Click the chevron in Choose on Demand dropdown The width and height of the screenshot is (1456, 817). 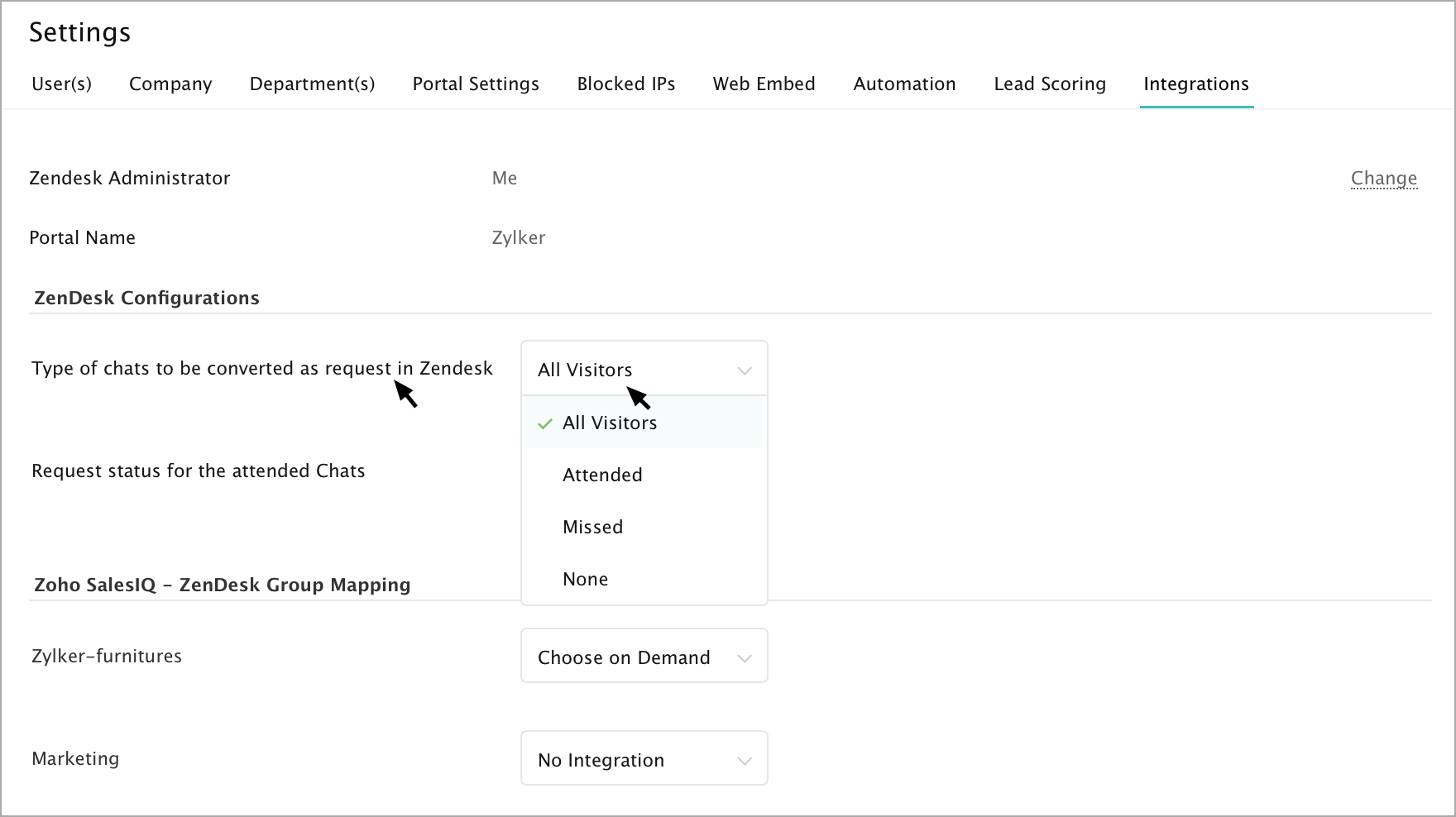(x=745, y=658)
